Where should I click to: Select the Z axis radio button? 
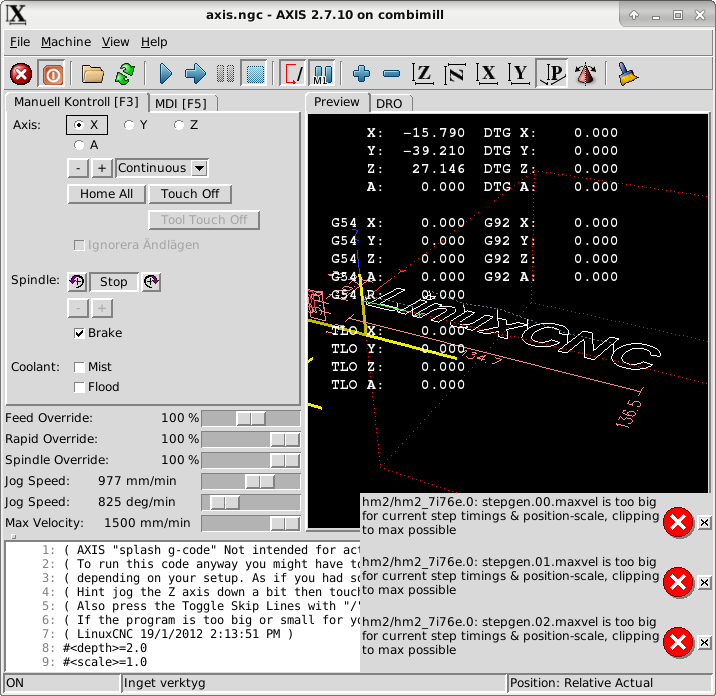pos(186,125)
